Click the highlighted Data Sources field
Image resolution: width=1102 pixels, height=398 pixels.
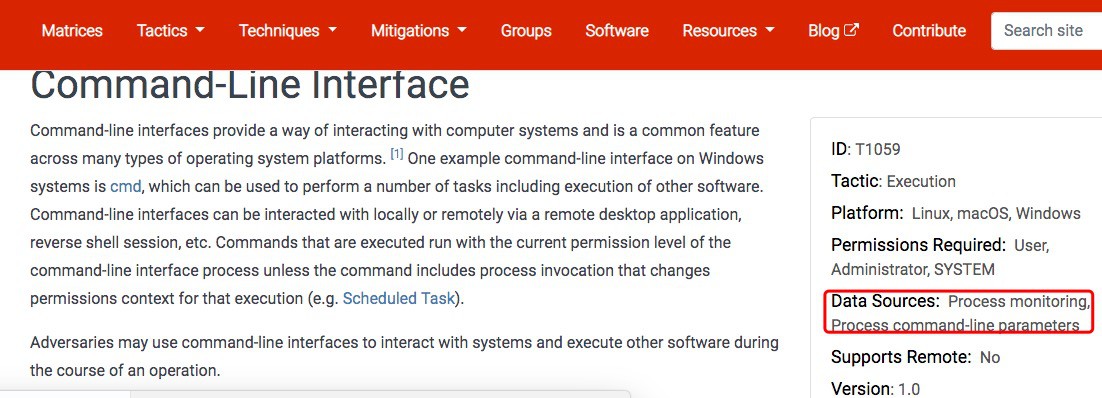[x=960, y=312]
